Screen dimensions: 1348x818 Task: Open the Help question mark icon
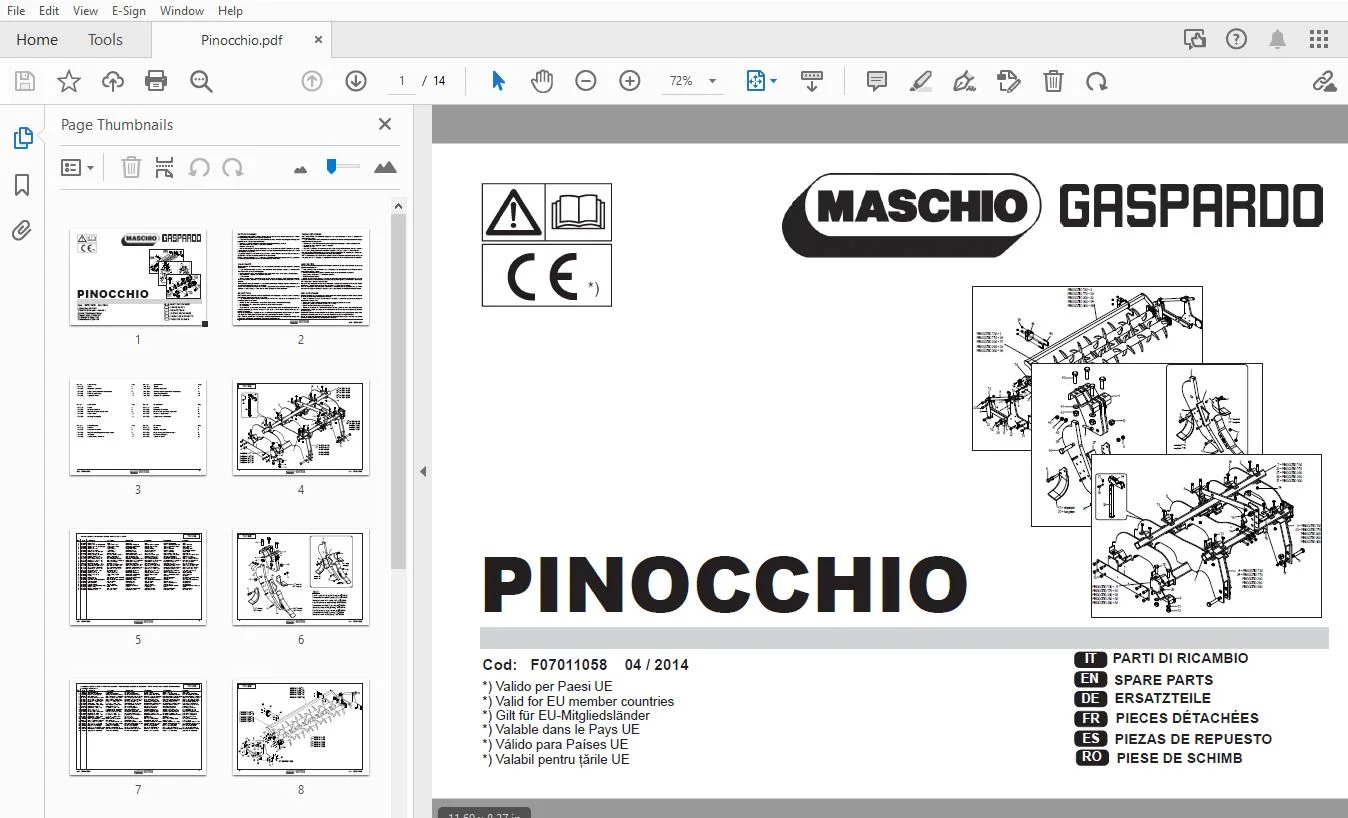pyautogui.click(x=1237, y=40)
